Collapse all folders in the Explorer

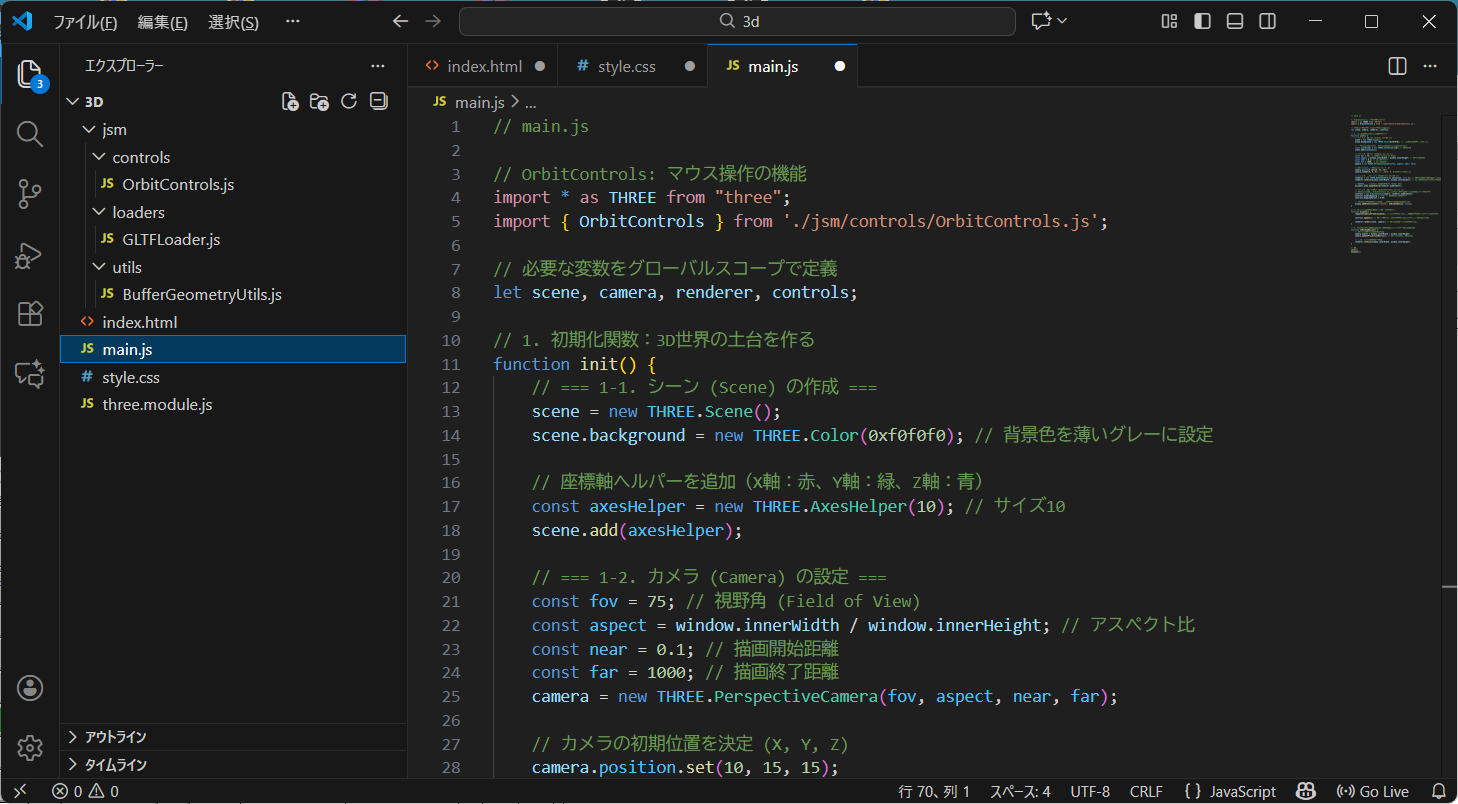(x=378, y=101)
